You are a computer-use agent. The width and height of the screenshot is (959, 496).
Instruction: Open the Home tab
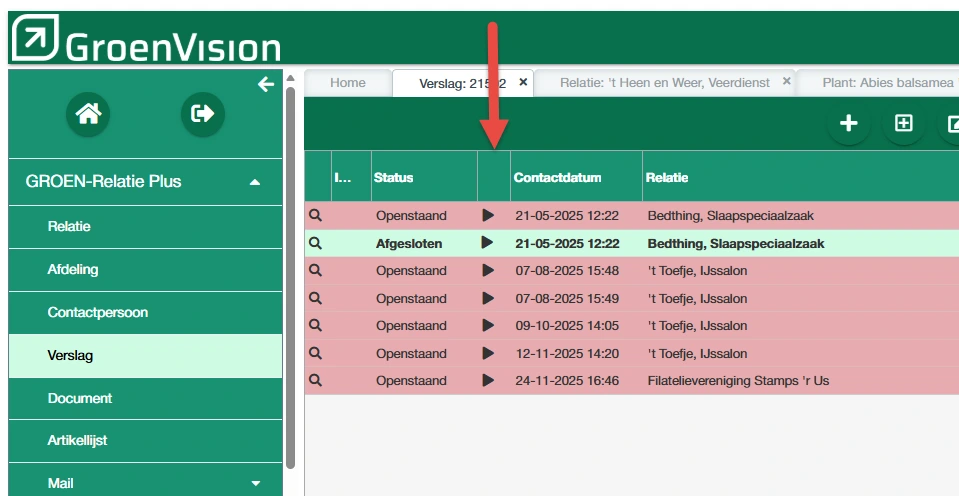348,83
